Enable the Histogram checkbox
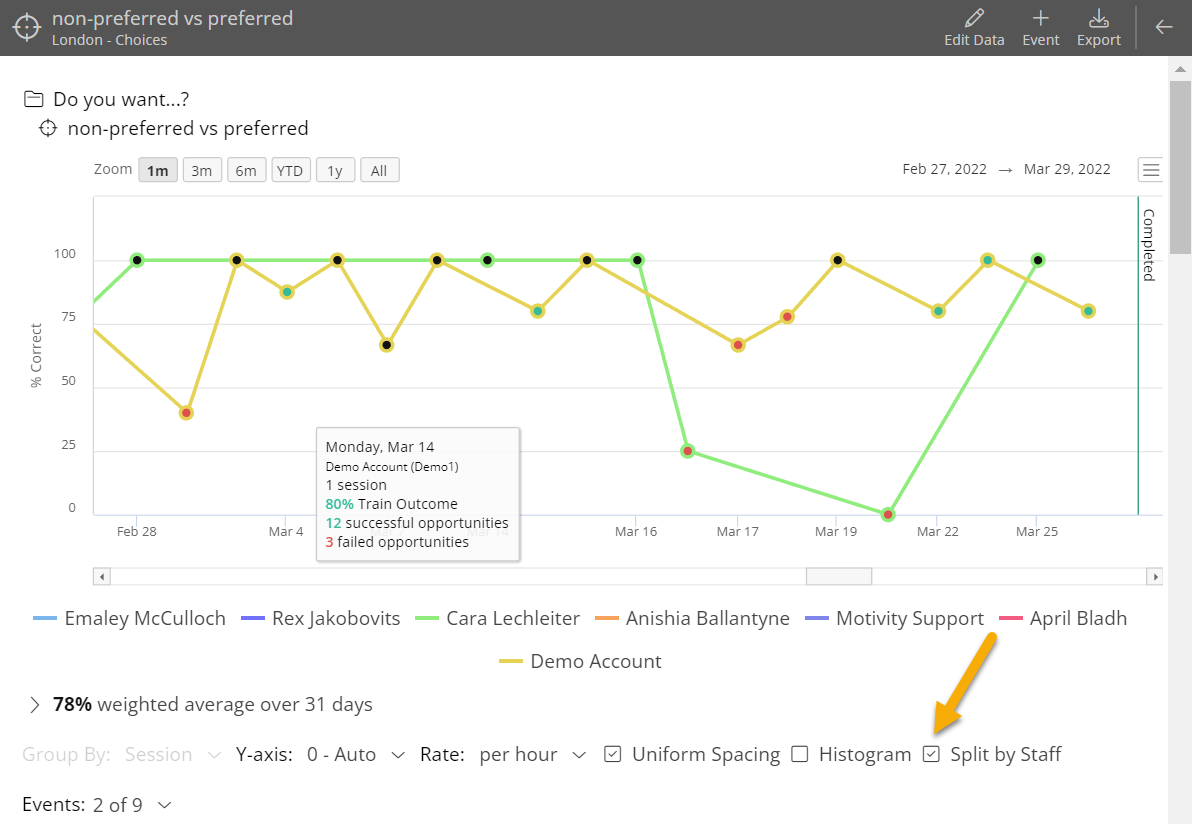 coord(799,753)
